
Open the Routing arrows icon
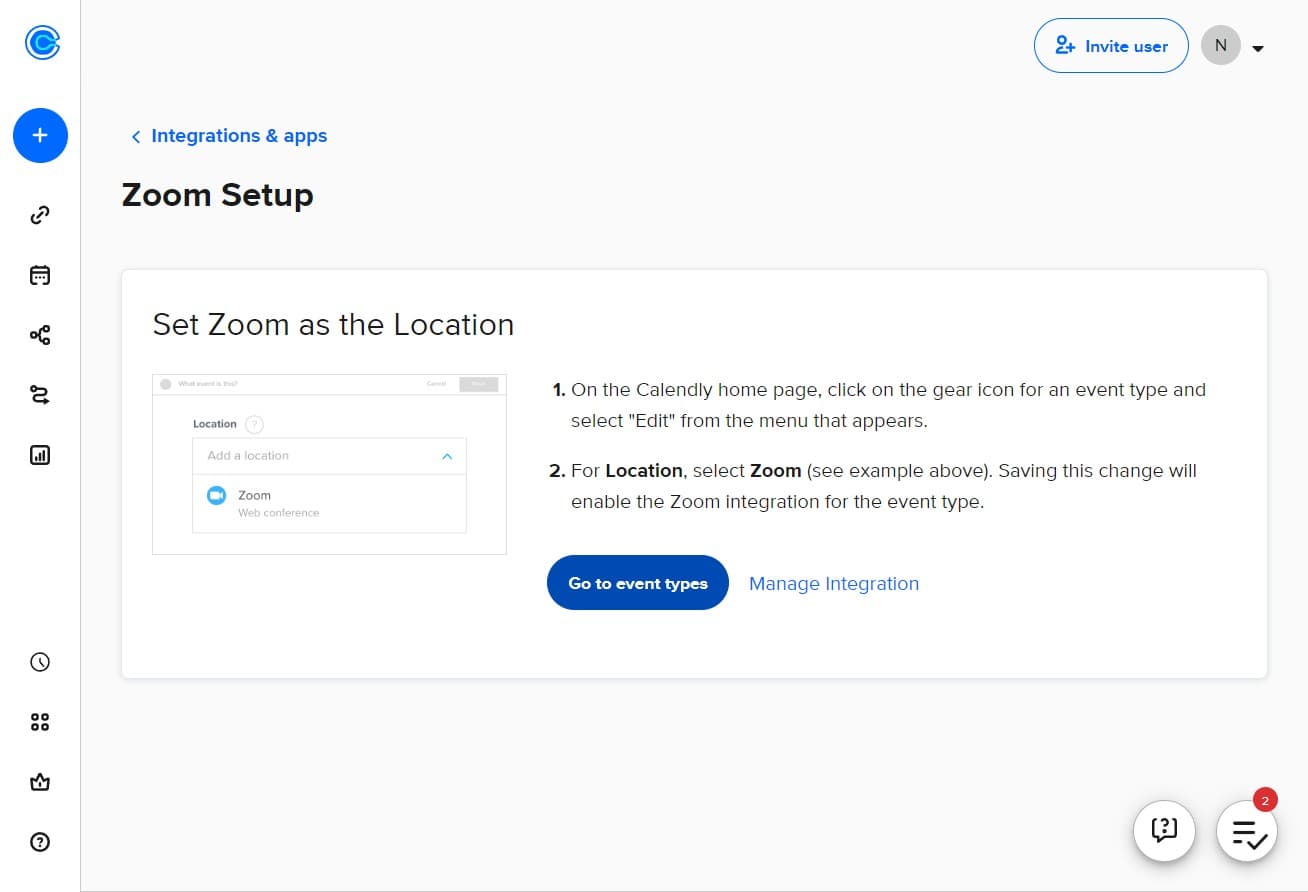click(40, 395)
